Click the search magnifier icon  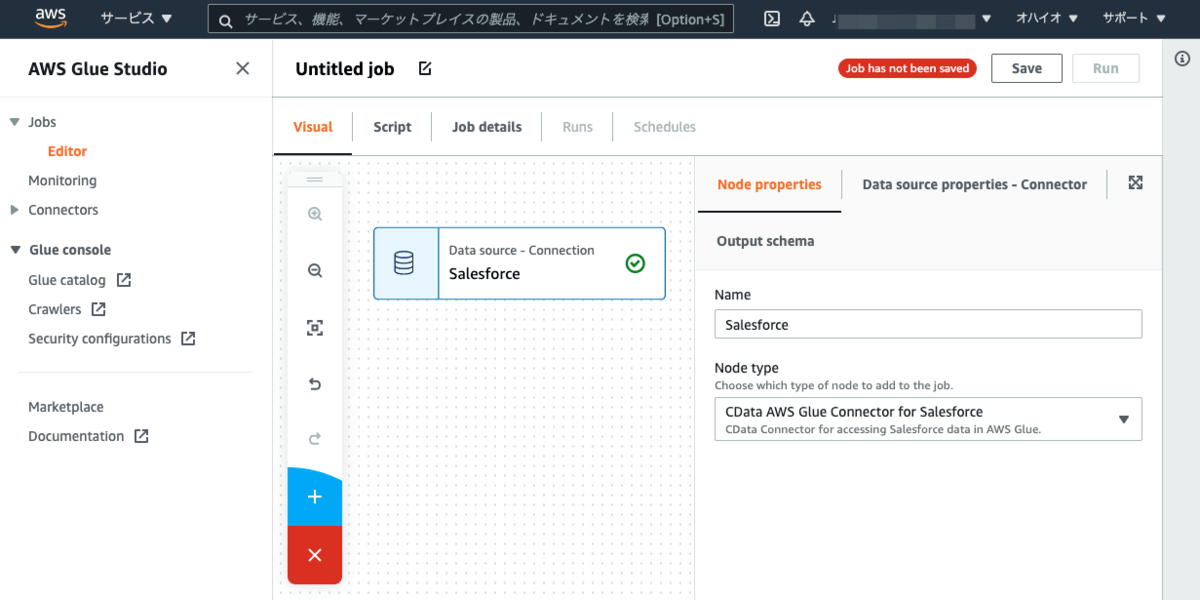point(225,19)
